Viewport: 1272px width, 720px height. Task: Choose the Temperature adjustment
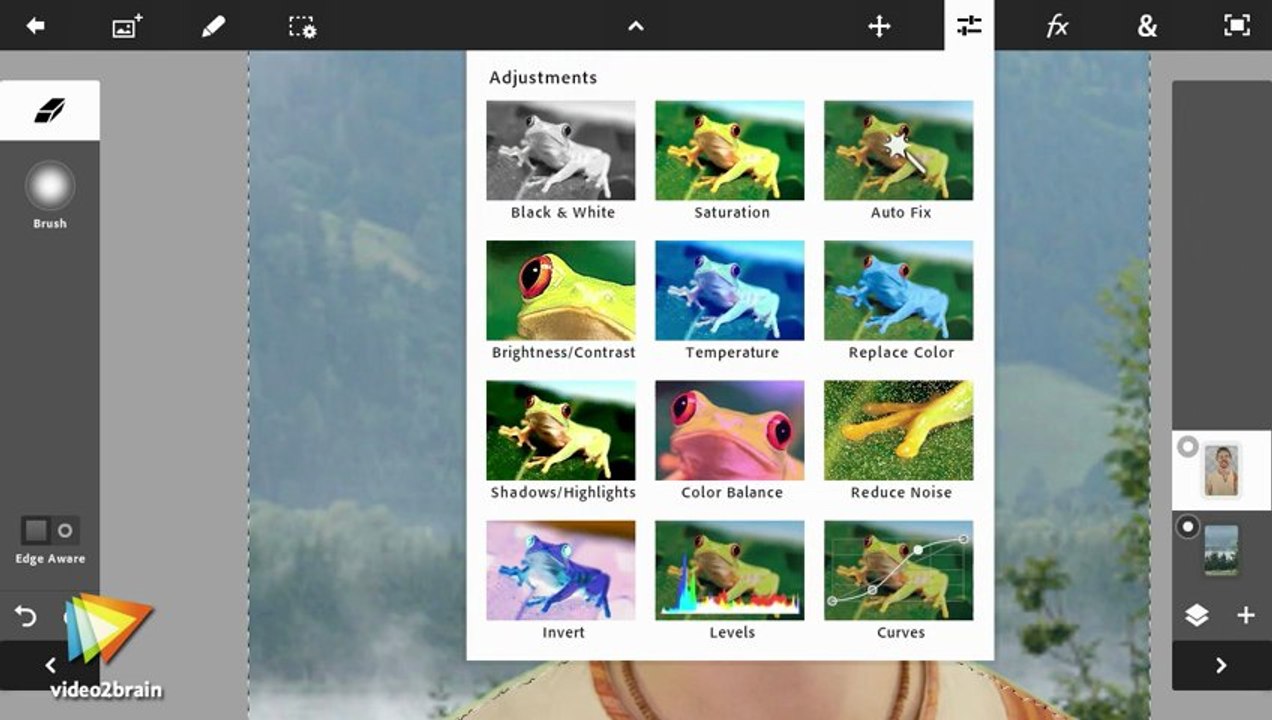pos(730,300)
